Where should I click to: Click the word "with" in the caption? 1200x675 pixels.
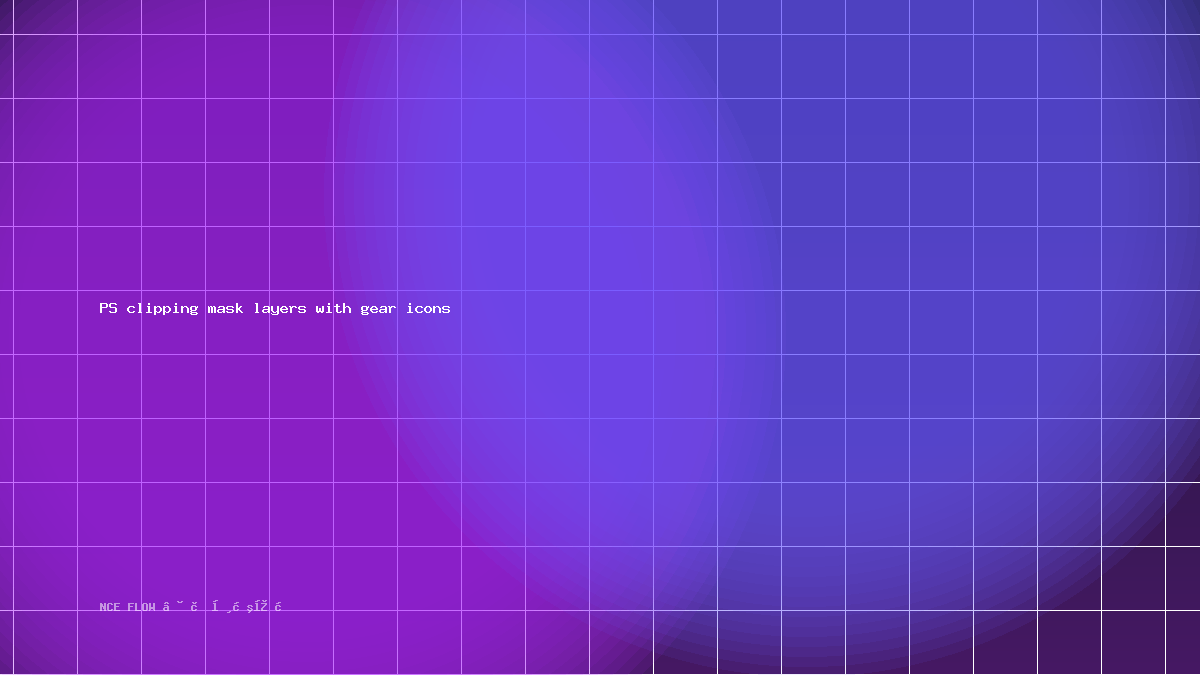tap(333, 308)
